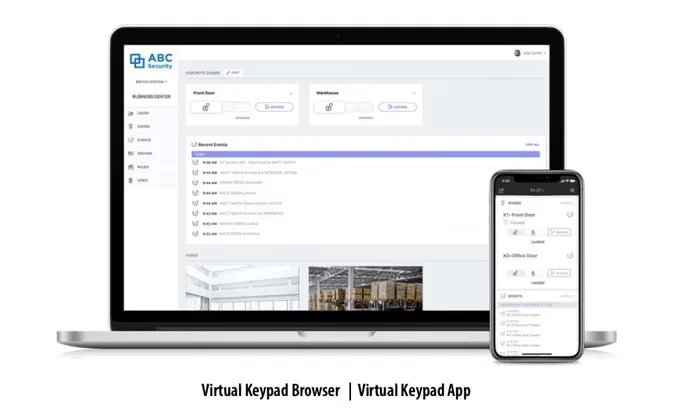674x418 pixels.
Task: Expand the Warehouse card chevron
Action: tap(414, 93)
